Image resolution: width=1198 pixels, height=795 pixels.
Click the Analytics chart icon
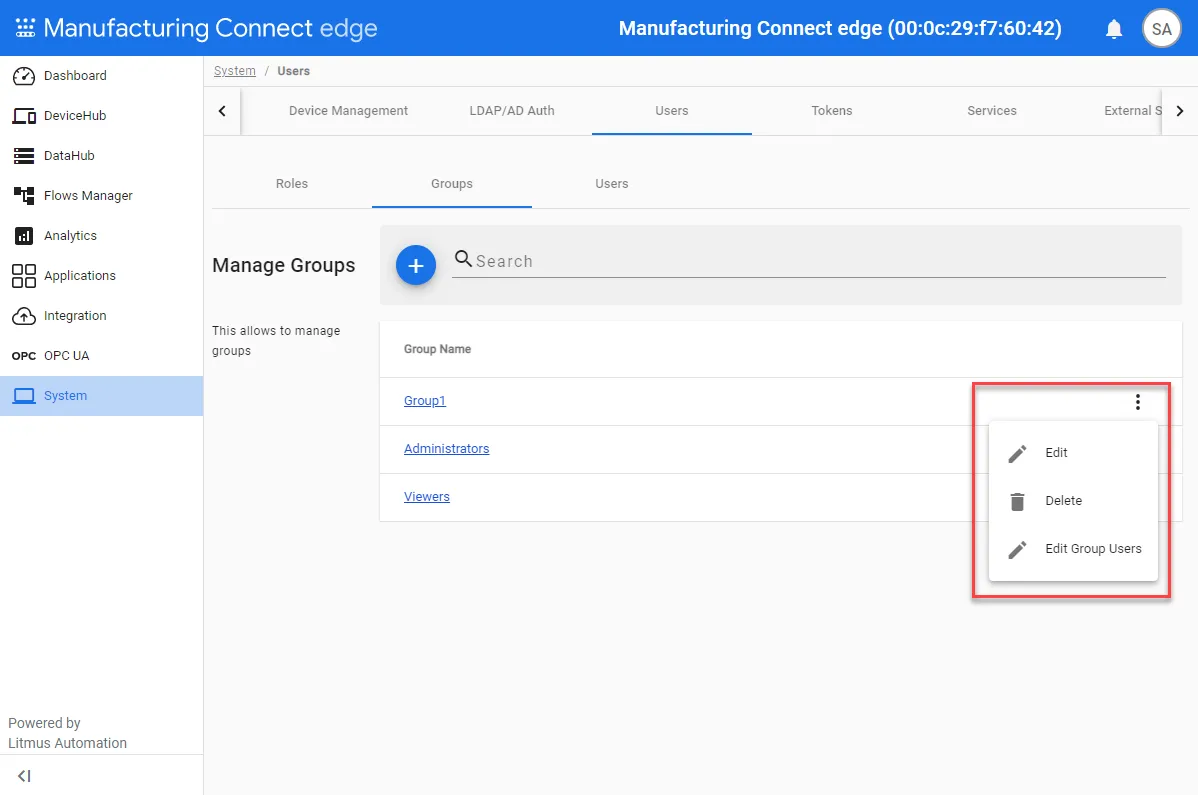[24, 236]
